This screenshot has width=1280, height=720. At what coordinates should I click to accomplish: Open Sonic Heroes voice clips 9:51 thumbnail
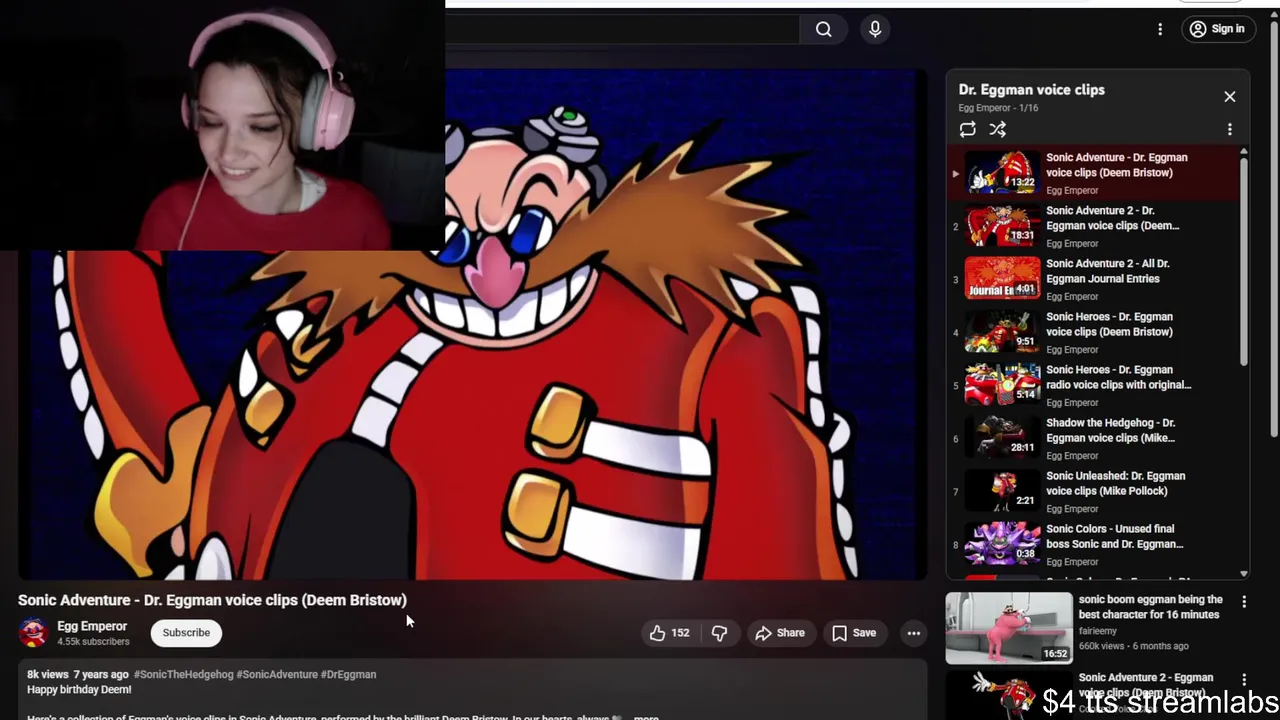[x=1002, y=332]
